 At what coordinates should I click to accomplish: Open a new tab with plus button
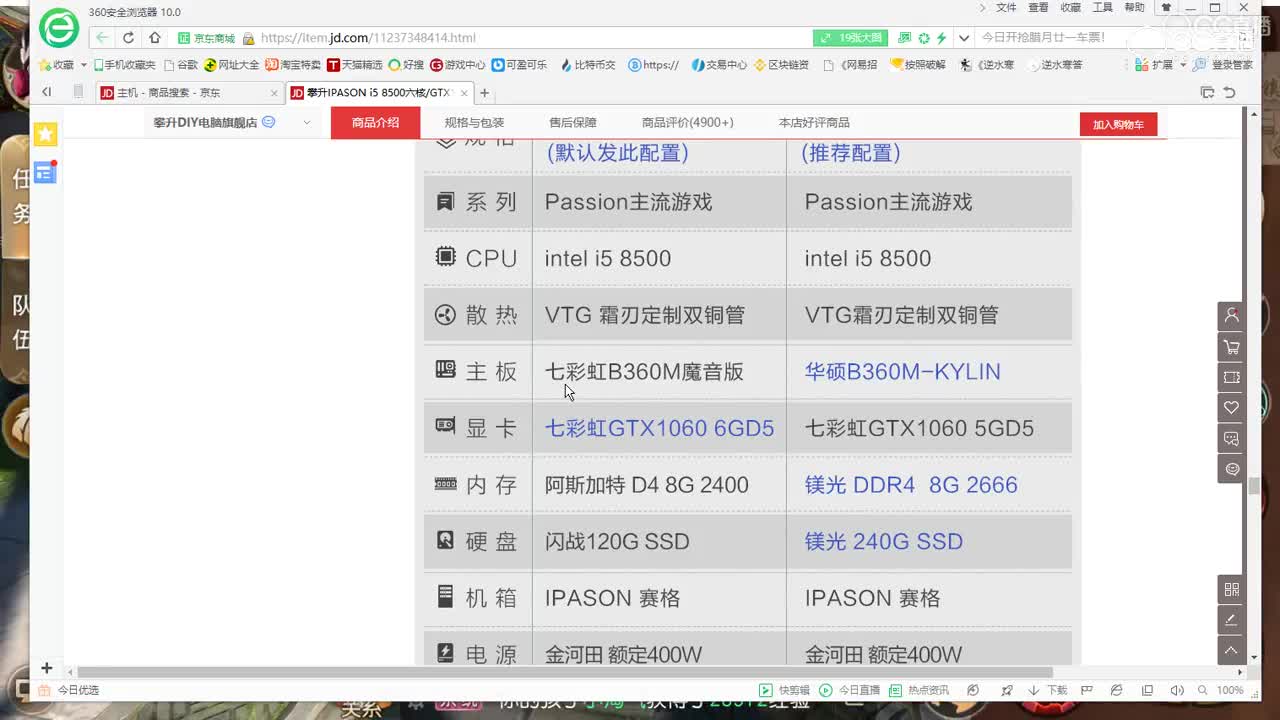484,93
